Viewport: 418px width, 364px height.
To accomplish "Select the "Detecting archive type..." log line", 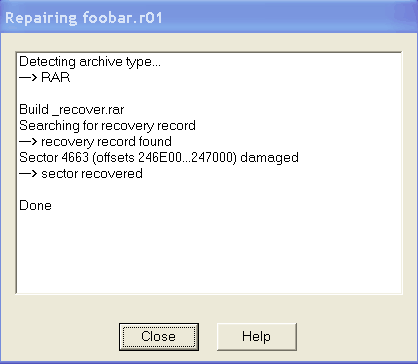I will 90,62.
